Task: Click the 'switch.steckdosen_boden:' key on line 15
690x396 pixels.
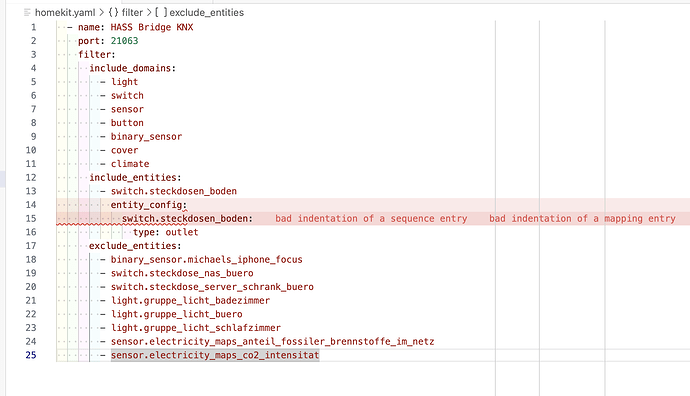Action: (x=187, y=218)
